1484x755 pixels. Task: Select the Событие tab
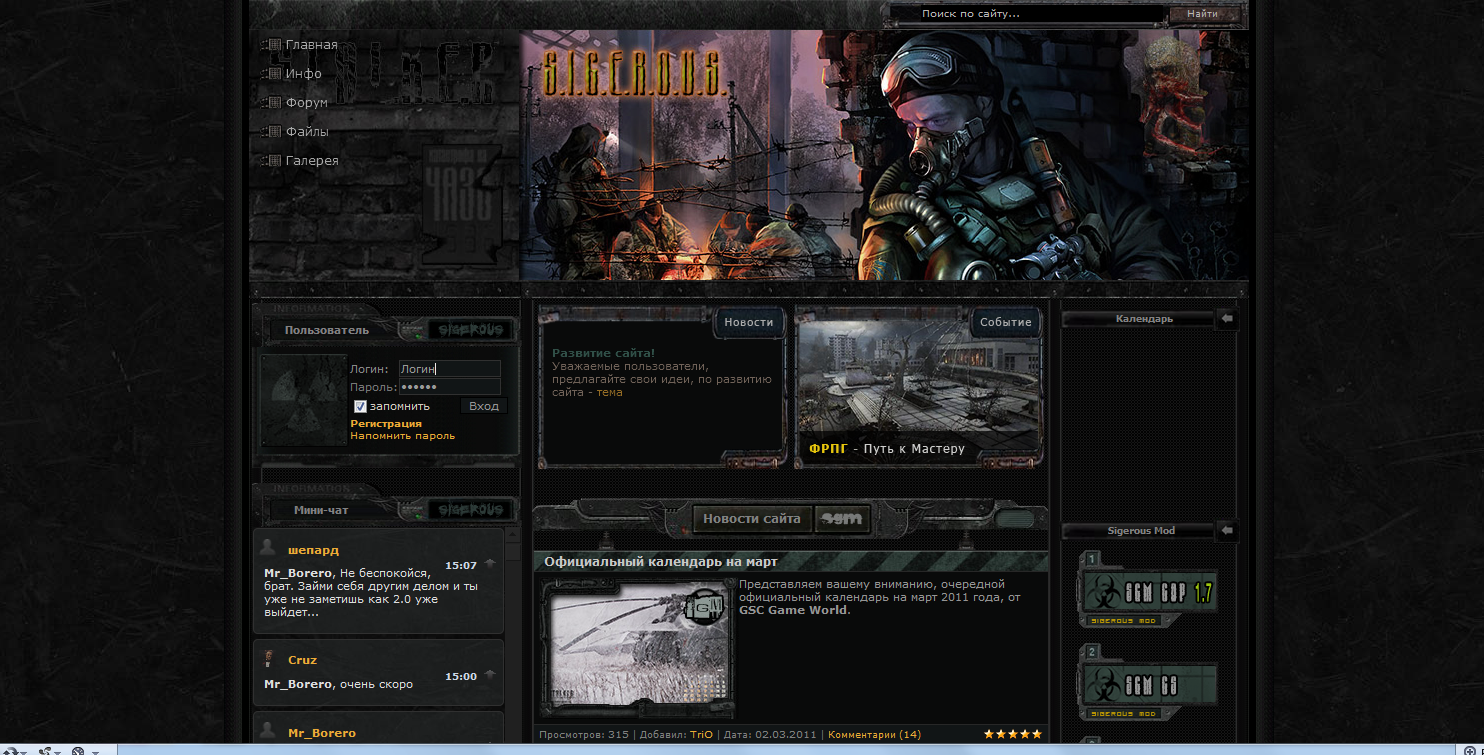coord(1005,322)
